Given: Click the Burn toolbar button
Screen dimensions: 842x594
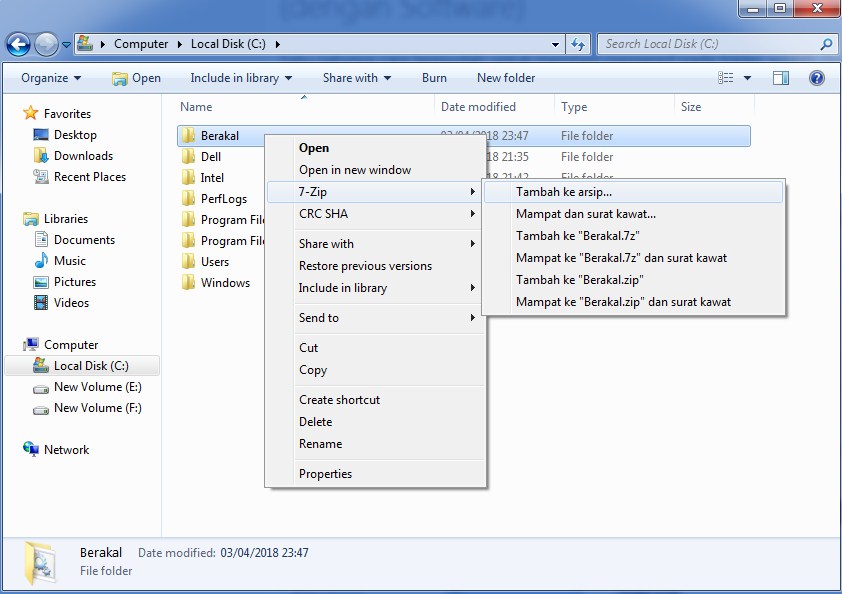Looking at the screenshot, I should click(x=434, y=78).
